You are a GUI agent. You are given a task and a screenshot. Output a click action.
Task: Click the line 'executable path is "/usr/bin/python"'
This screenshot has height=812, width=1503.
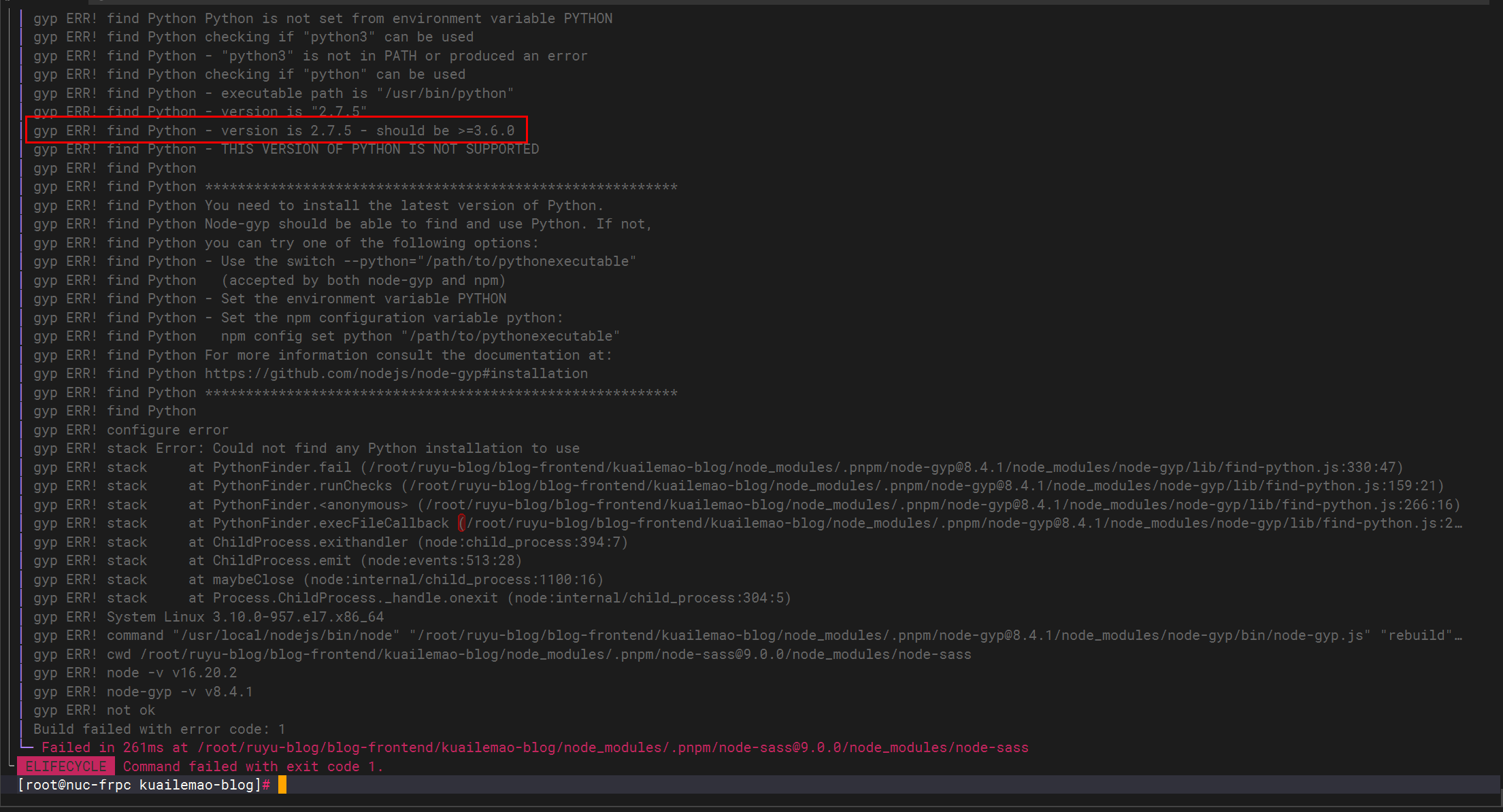[x=274, y=93]
